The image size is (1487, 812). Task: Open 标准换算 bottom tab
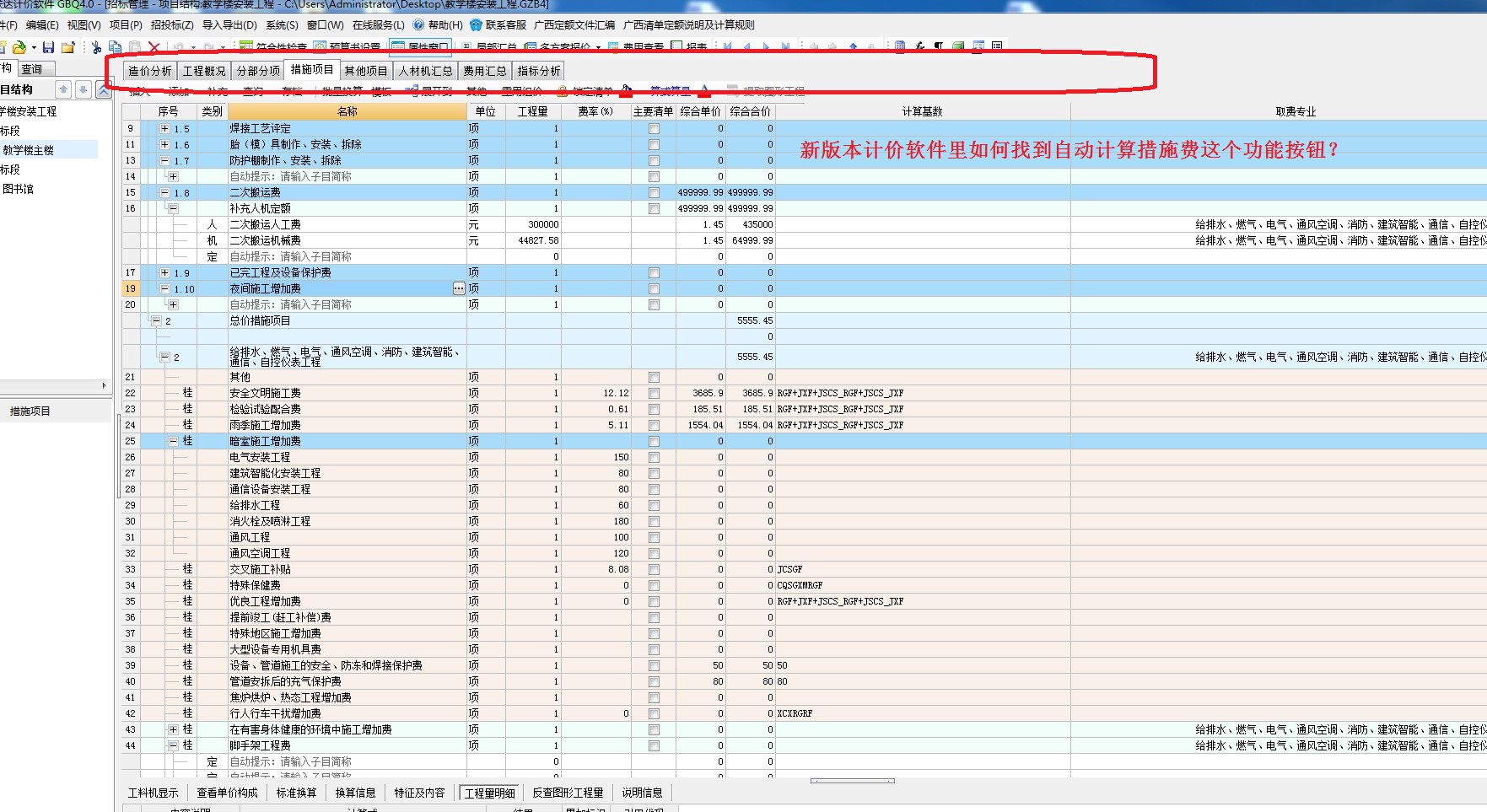(297, 793)
